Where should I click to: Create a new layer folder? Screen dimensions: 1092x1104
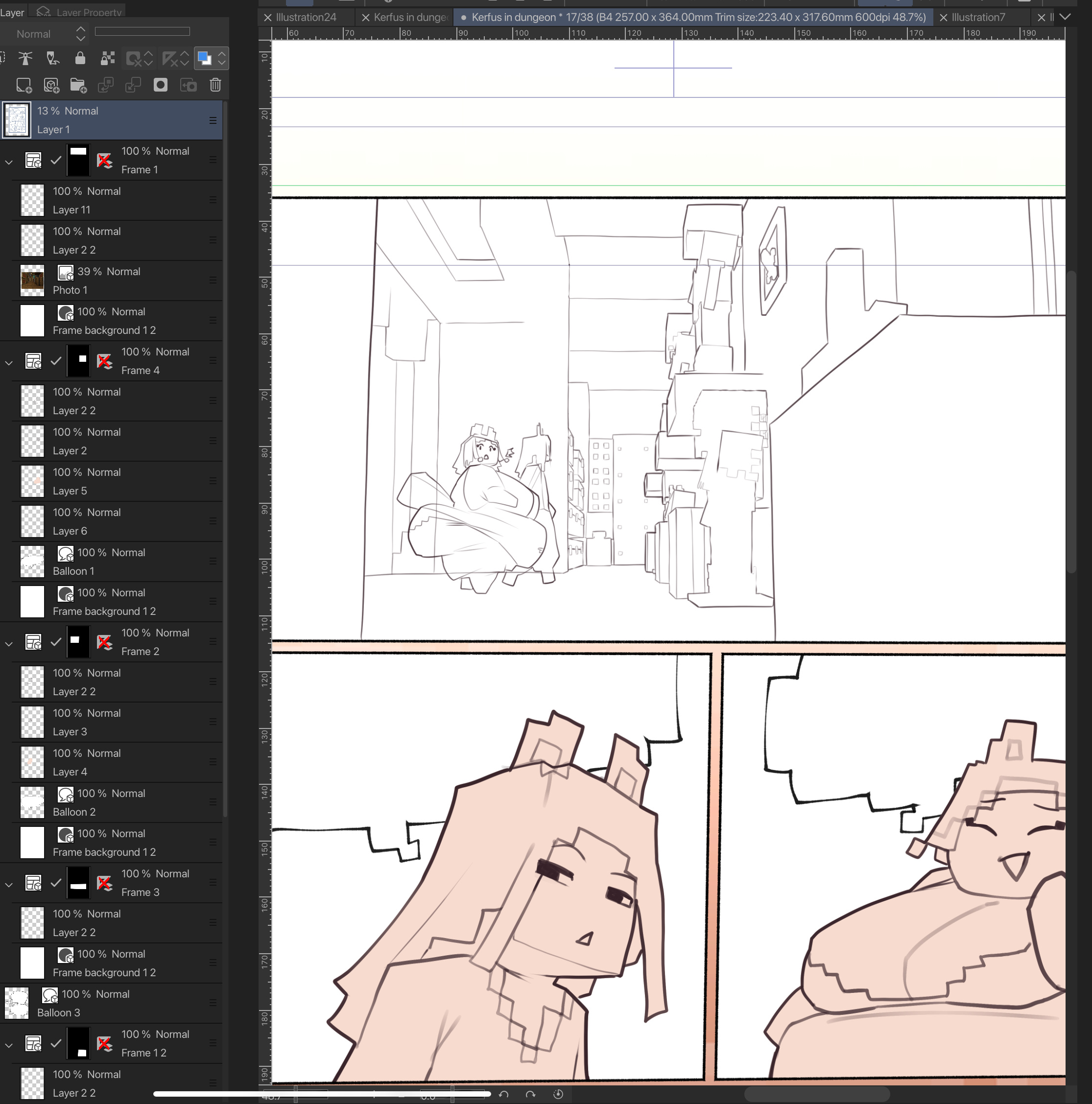tap(78, 86)
